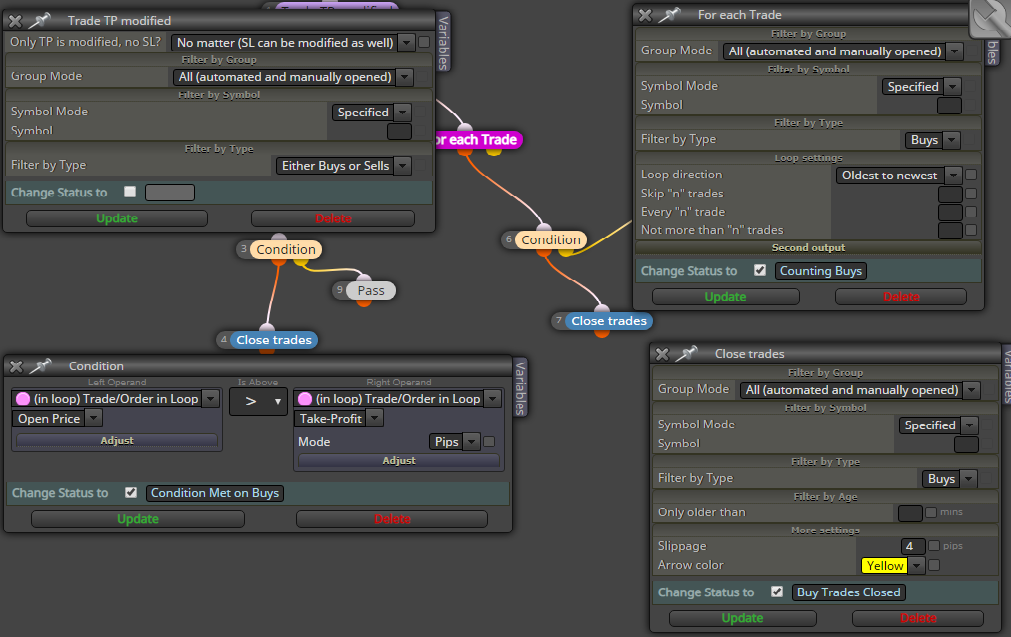This screenshot has height=637, width=1011.
Task: Select the Pass node in the graph
Action: pos(371,291)
